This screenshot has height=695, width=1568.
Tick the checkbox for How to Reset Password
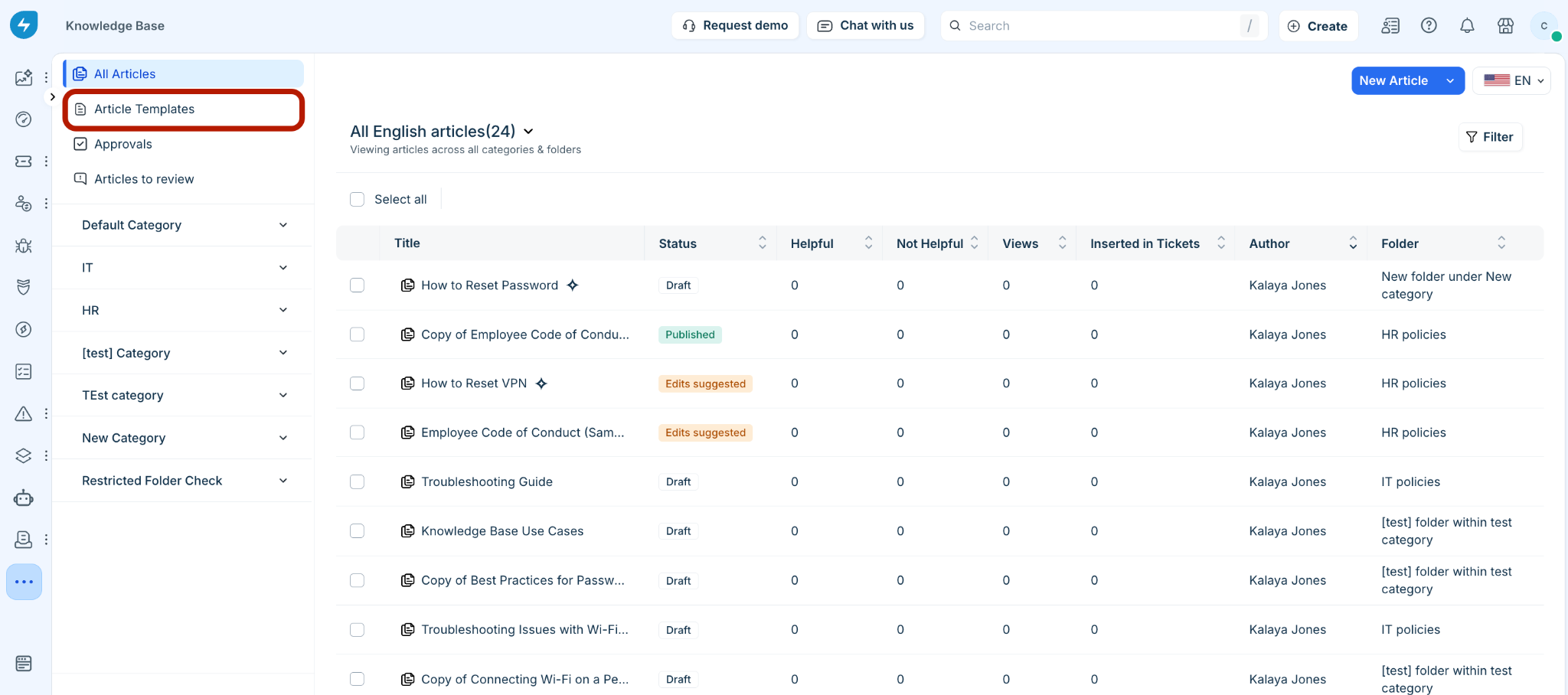click(357, 285)
